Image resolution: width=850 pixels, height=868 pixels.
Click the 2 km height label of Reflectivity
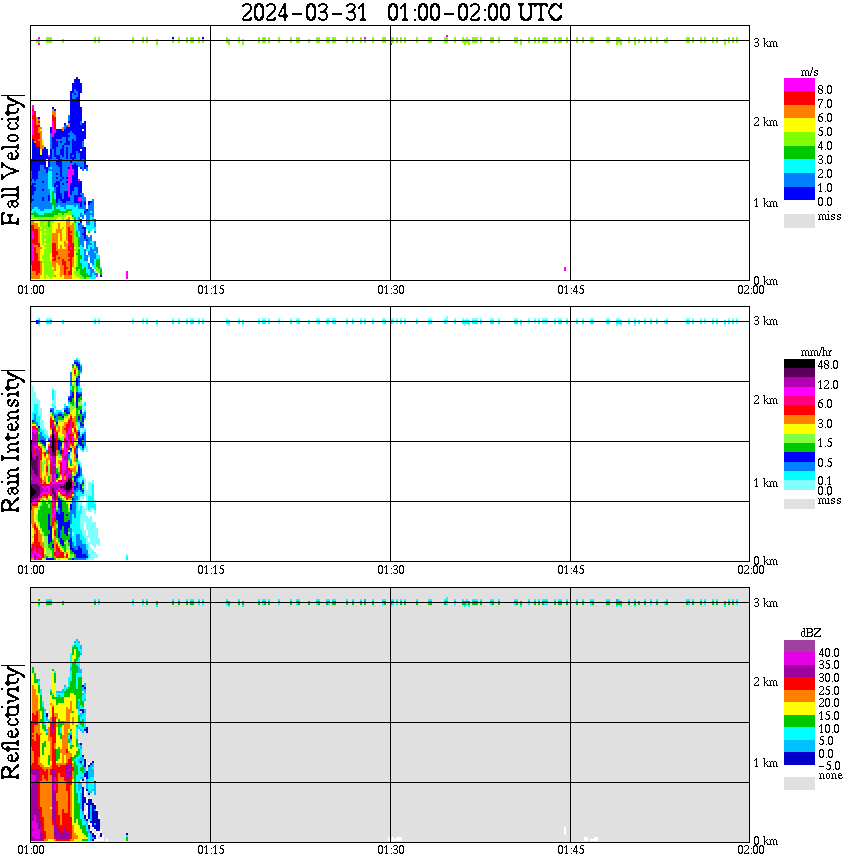tap(765, 682)
